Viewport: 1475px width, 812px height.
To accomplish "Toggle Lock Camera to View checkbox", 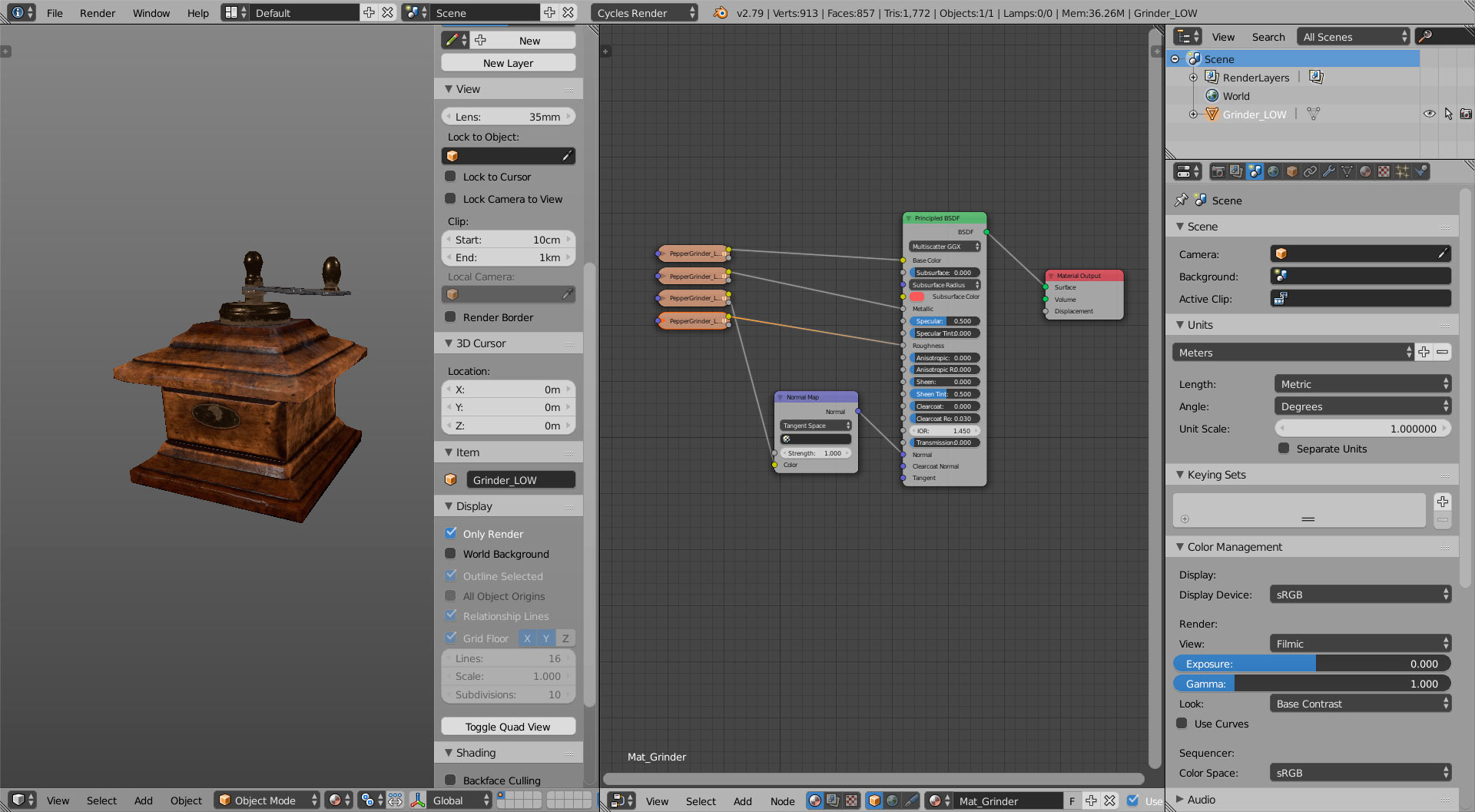I will click(x=451, y=199).
